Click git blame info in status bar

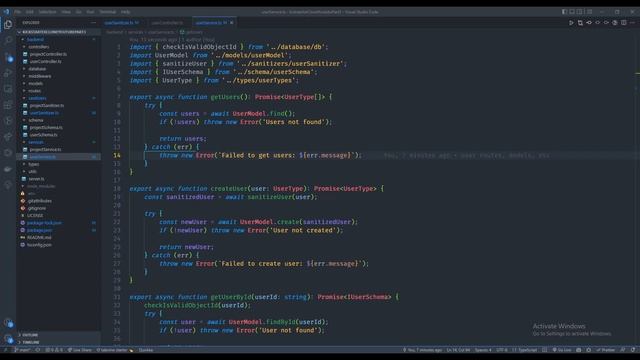(x=422, y=350)
